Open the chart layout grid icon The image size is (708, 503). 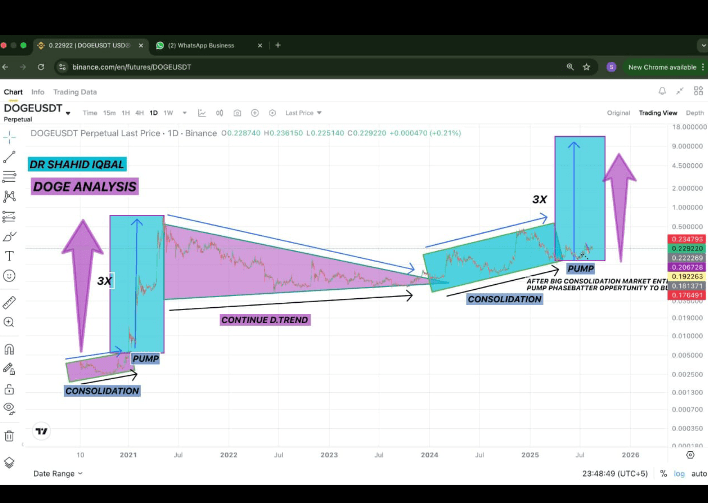[x=698, y=91]
